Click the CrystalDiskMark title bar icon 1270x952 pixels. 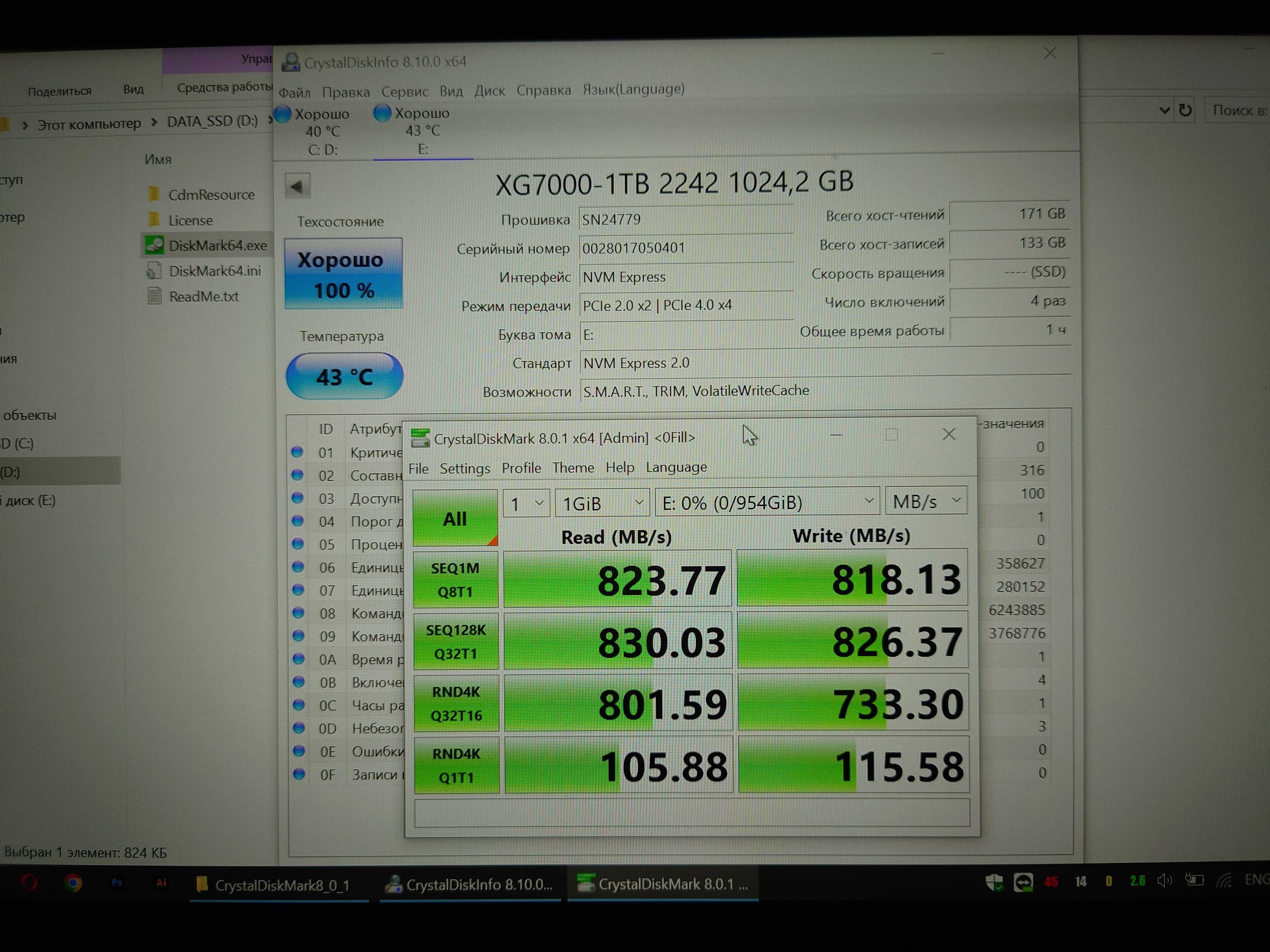[x=420, y=439]
